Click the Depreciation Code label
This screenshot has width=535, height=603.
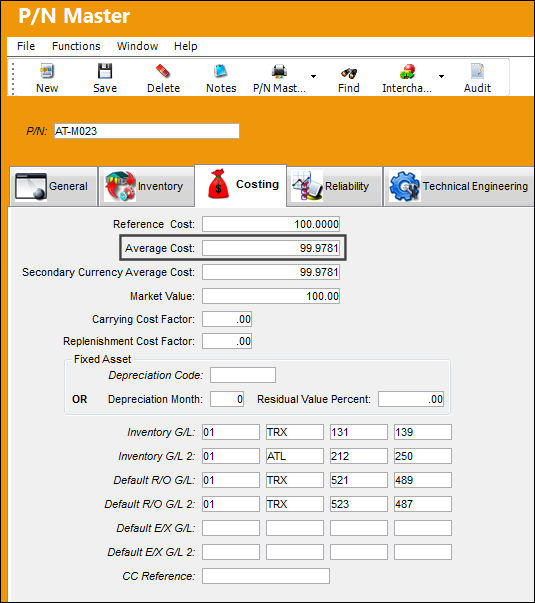[155, 375]
